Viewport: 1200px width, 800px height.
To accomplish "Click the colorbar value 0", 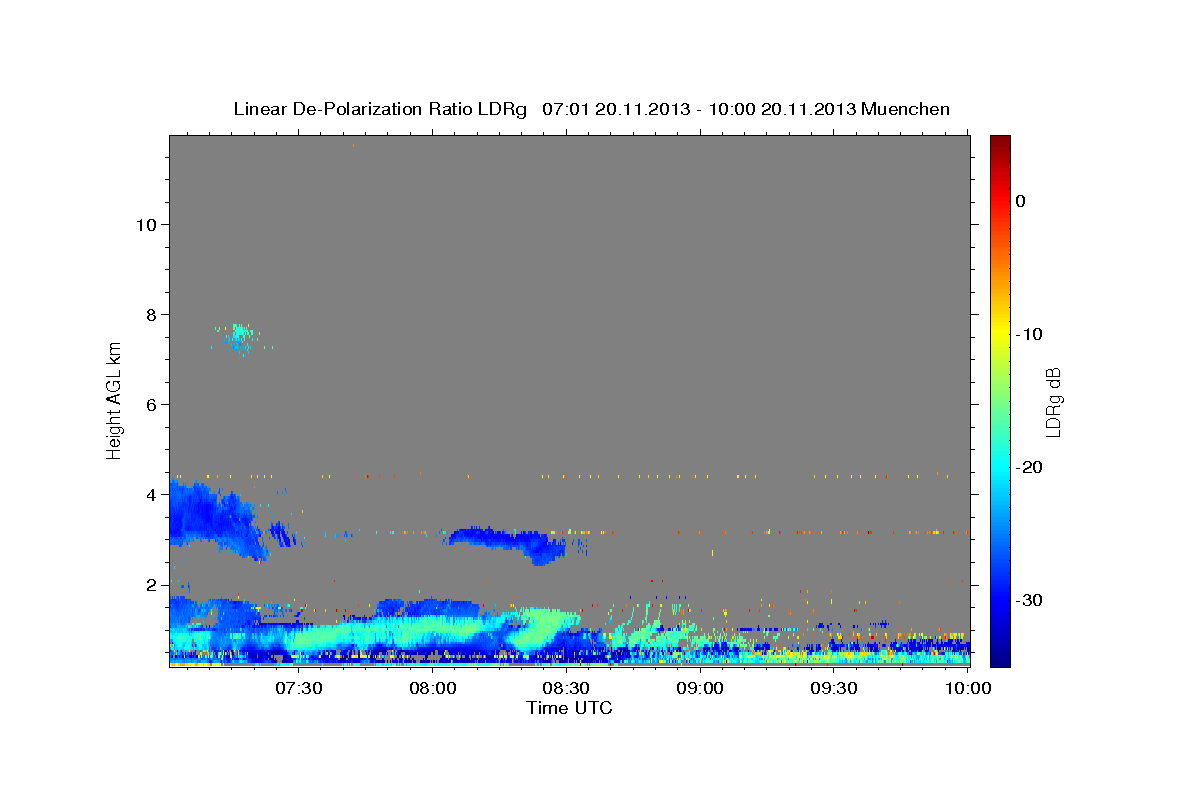I will coord(1021,201).
